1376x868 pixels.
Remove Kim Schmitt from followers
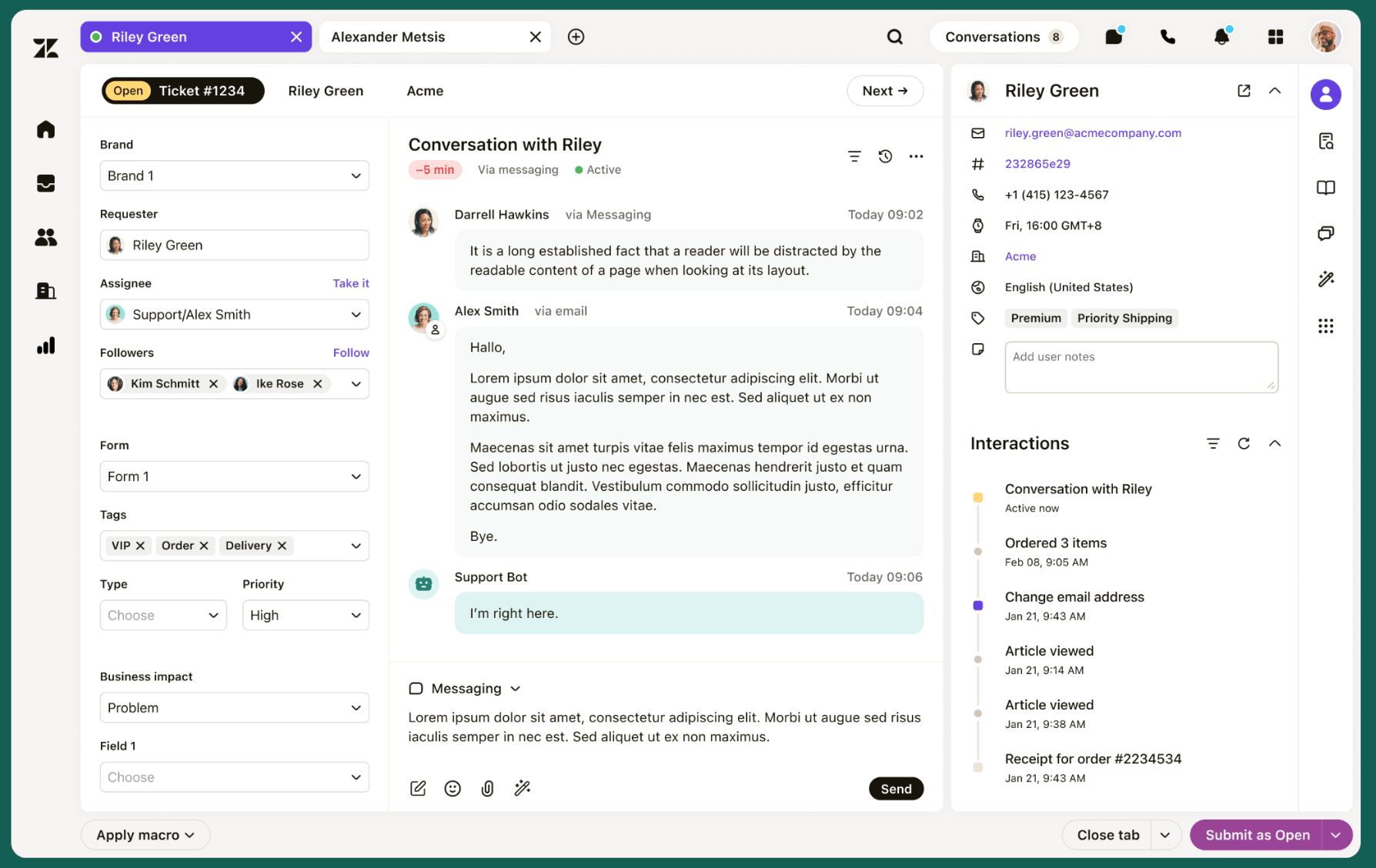214,384
